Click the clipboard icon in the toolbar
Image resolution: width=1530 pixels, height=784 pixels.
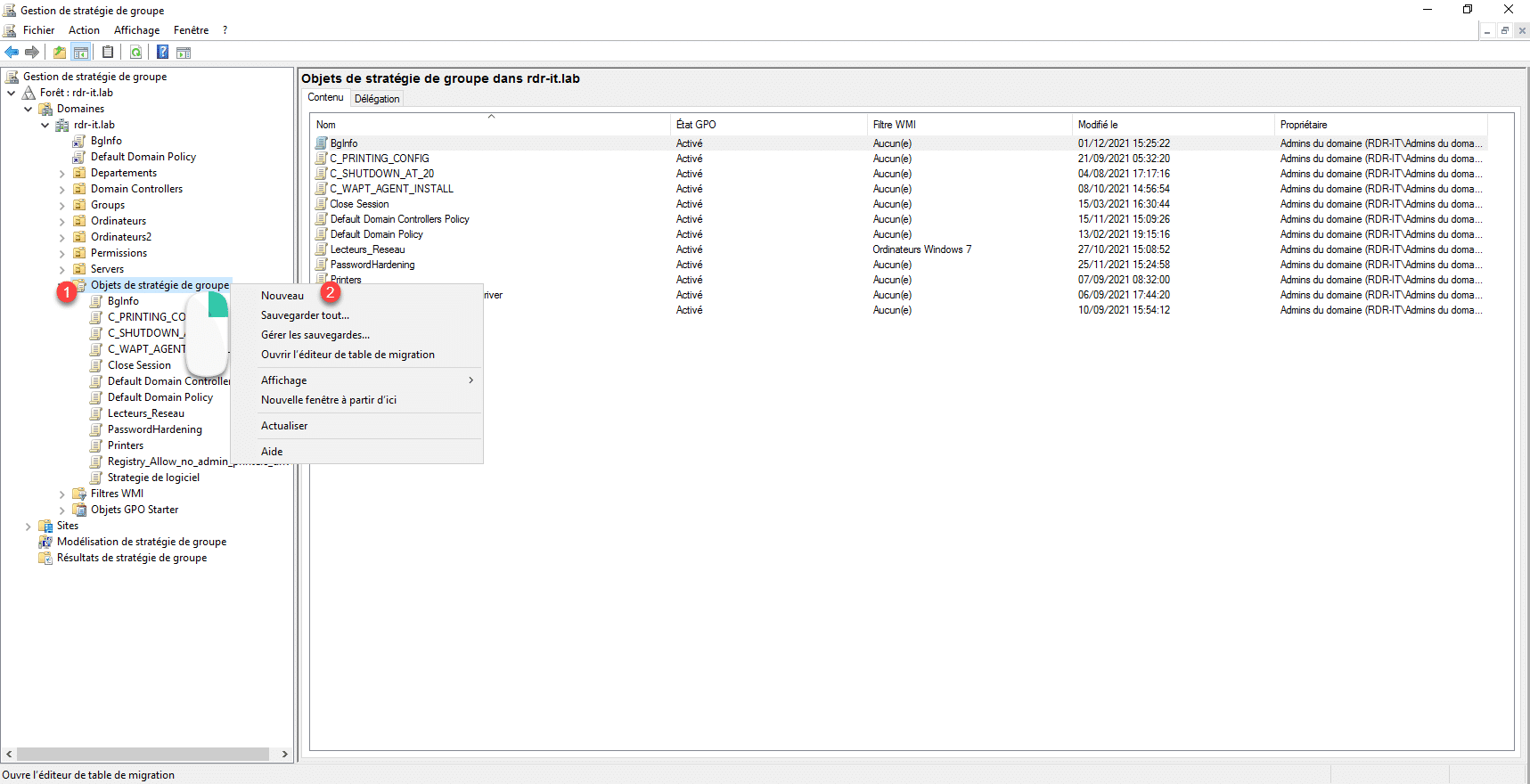click(108, 53)
